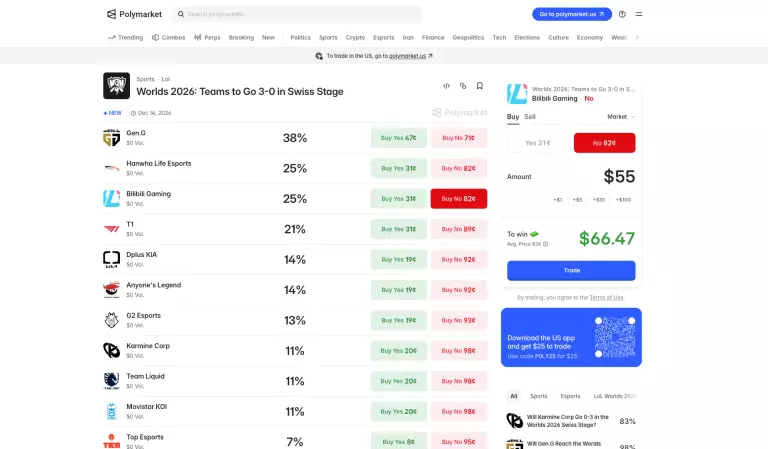
Task: Click the Dplus KIA logo
Action: click(x=112, y=260)
